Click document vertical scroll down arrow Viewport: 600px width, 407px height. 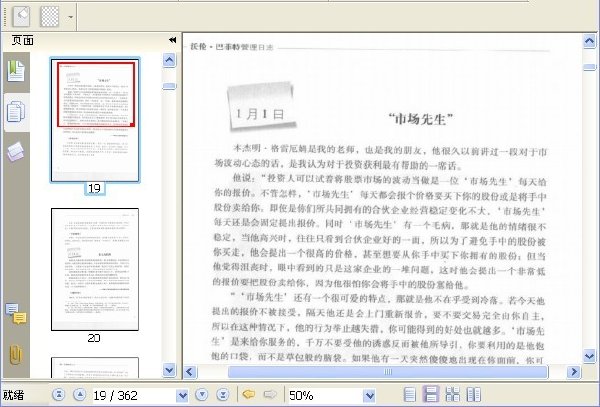(x=589, y=356)
